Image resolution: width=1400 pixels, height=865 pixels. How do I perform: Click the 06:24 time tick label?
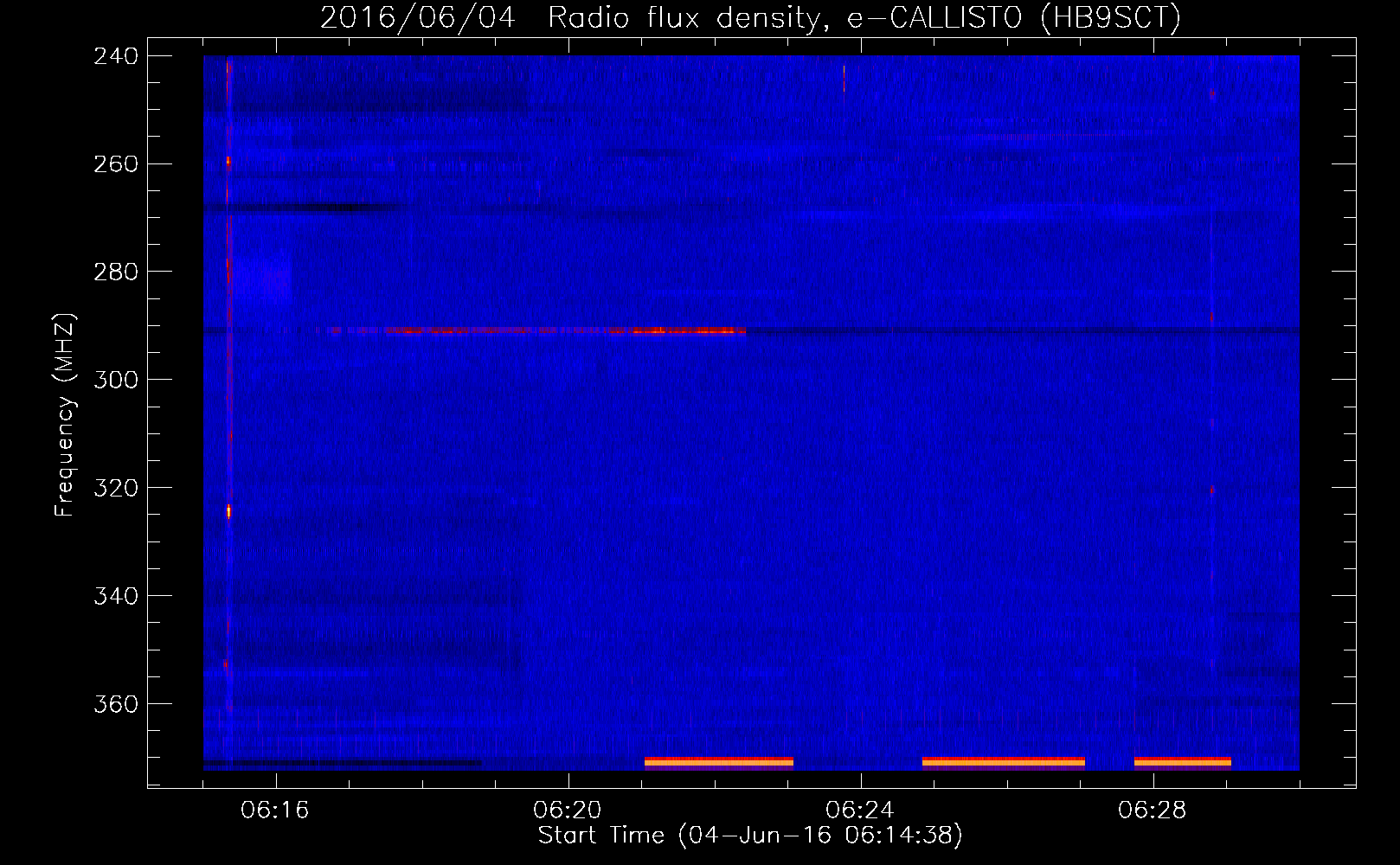click(860, 811)
